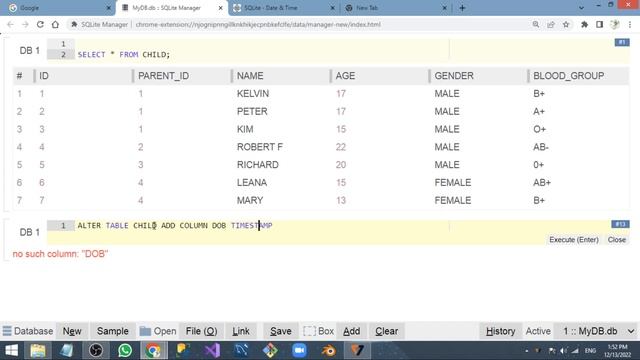The height and width of the screenshot is (360, 640).
Task: Open File Explorer from the taskbar
Action: pos(38,351)
